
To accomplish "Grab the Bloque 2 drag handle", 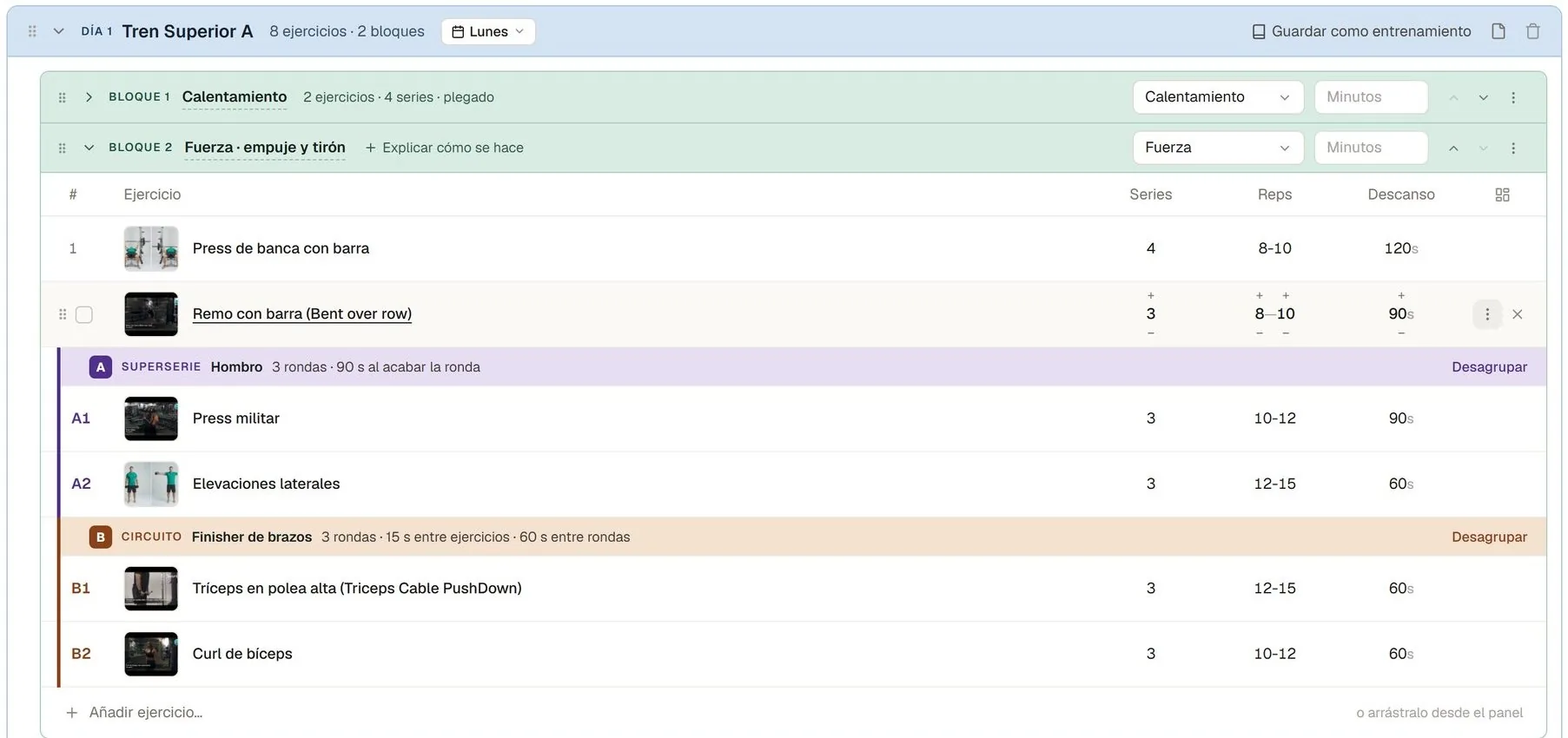I will [62, 148].
